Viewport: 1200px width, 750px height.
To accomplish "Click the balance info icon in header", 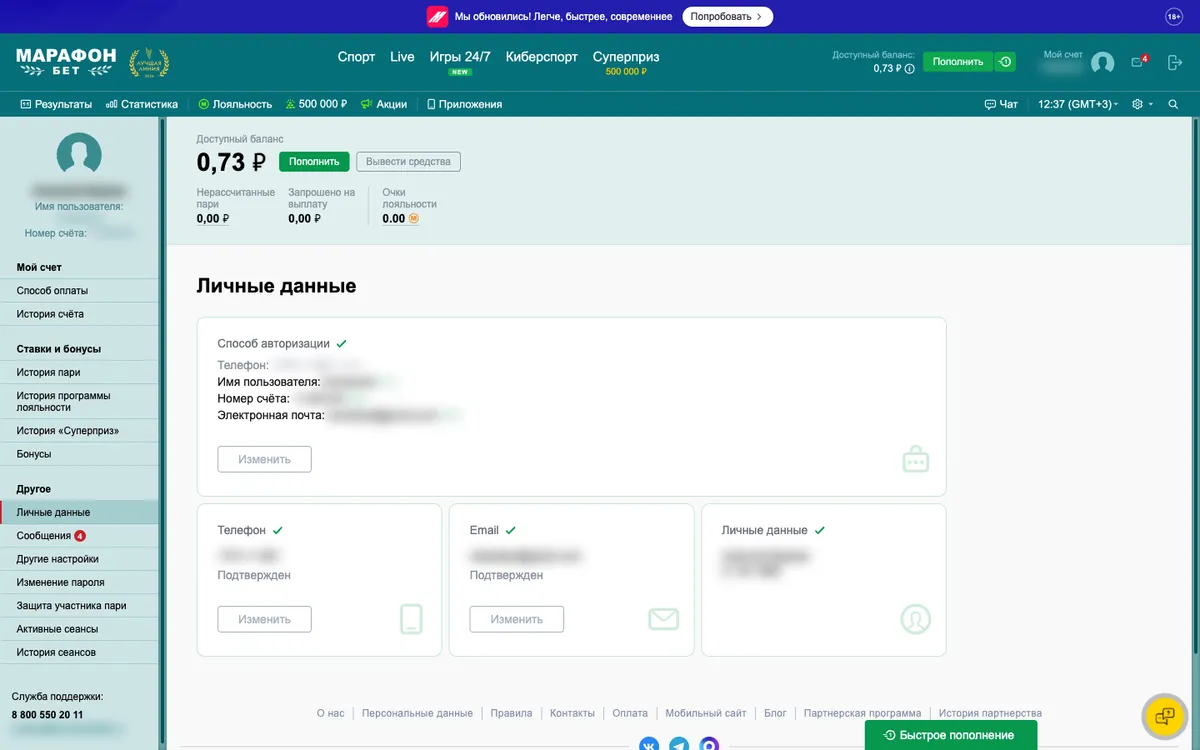I will click(x=910, y=69).
